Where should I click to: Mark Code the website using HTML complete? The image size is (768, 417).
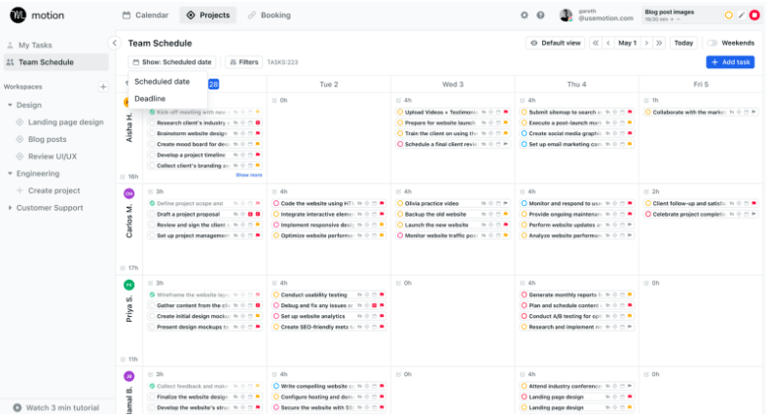pos(276,203)
